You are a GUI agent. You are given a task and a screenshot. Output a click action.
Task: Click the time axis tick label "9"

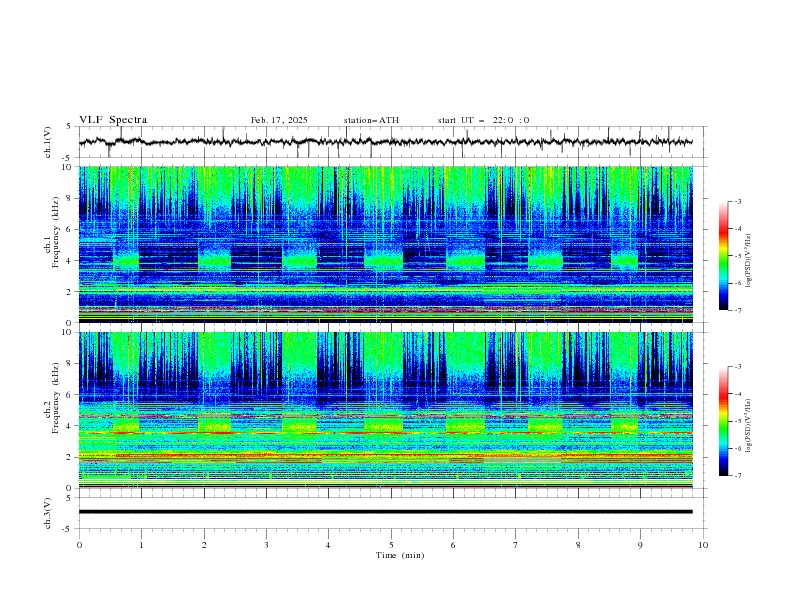[640, 545]
